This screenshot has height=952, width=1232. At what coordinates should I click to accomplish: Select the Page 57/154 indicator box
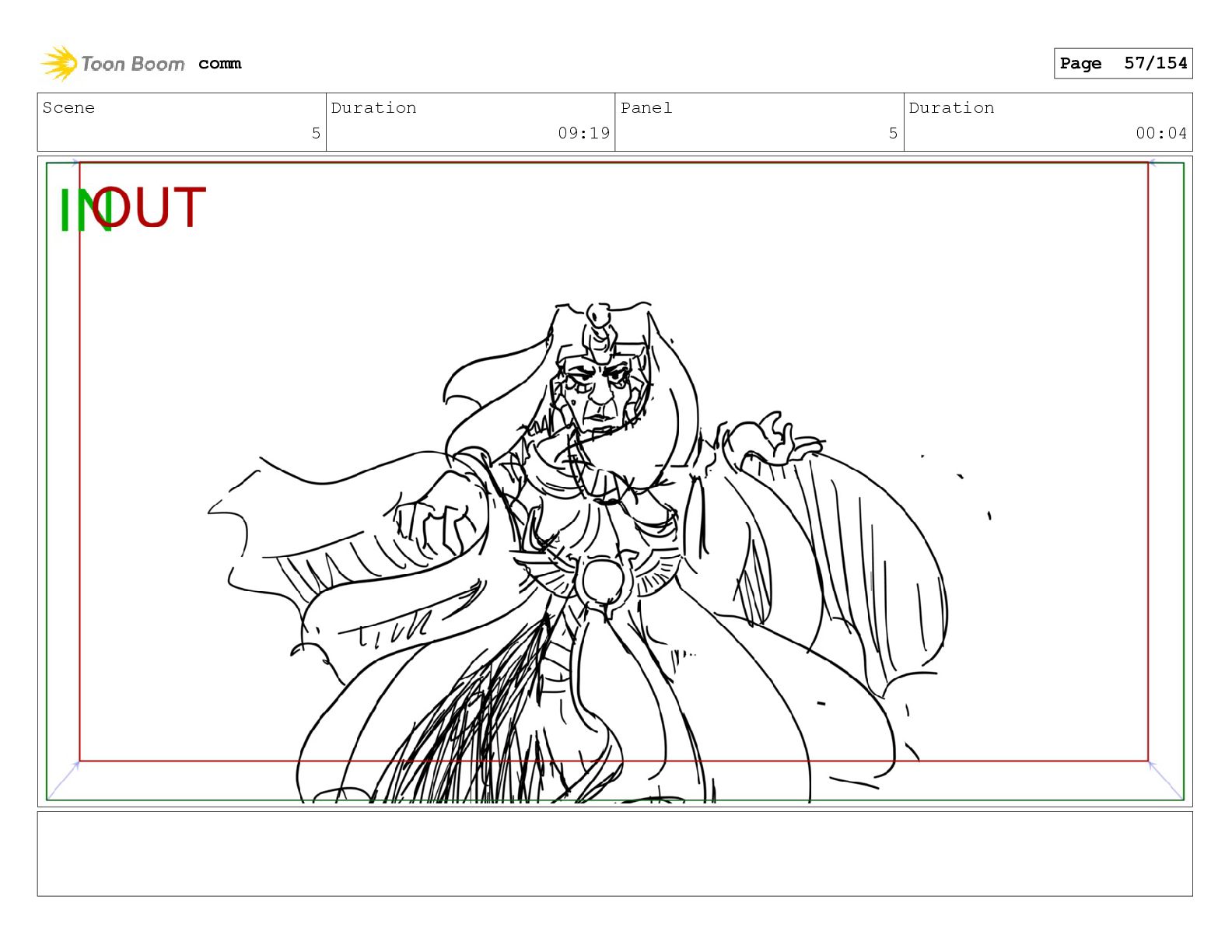1123,63
